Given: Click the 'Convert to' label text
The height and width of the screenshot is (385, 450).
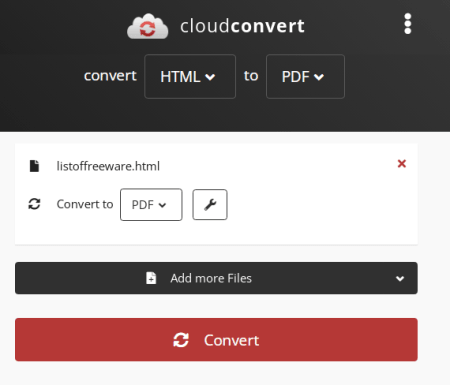Looking at the screenshot, I should click(85, 204).
